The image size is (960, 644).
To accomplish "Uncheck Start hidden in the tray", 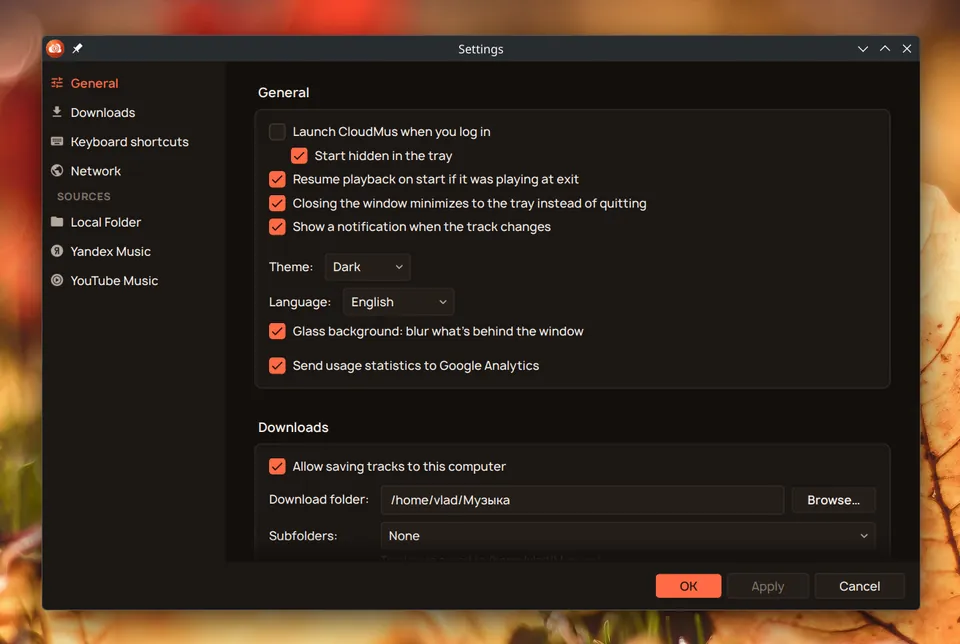I will point(299,155).
